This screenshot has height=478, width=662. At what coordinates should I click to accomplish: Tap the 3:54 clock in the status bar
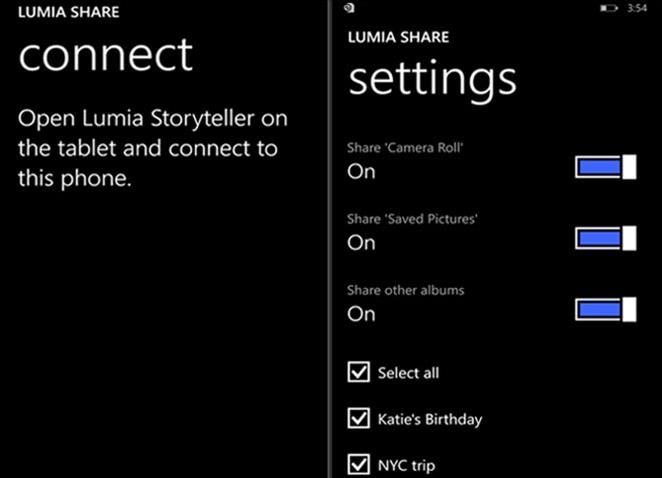click(637, 8)
